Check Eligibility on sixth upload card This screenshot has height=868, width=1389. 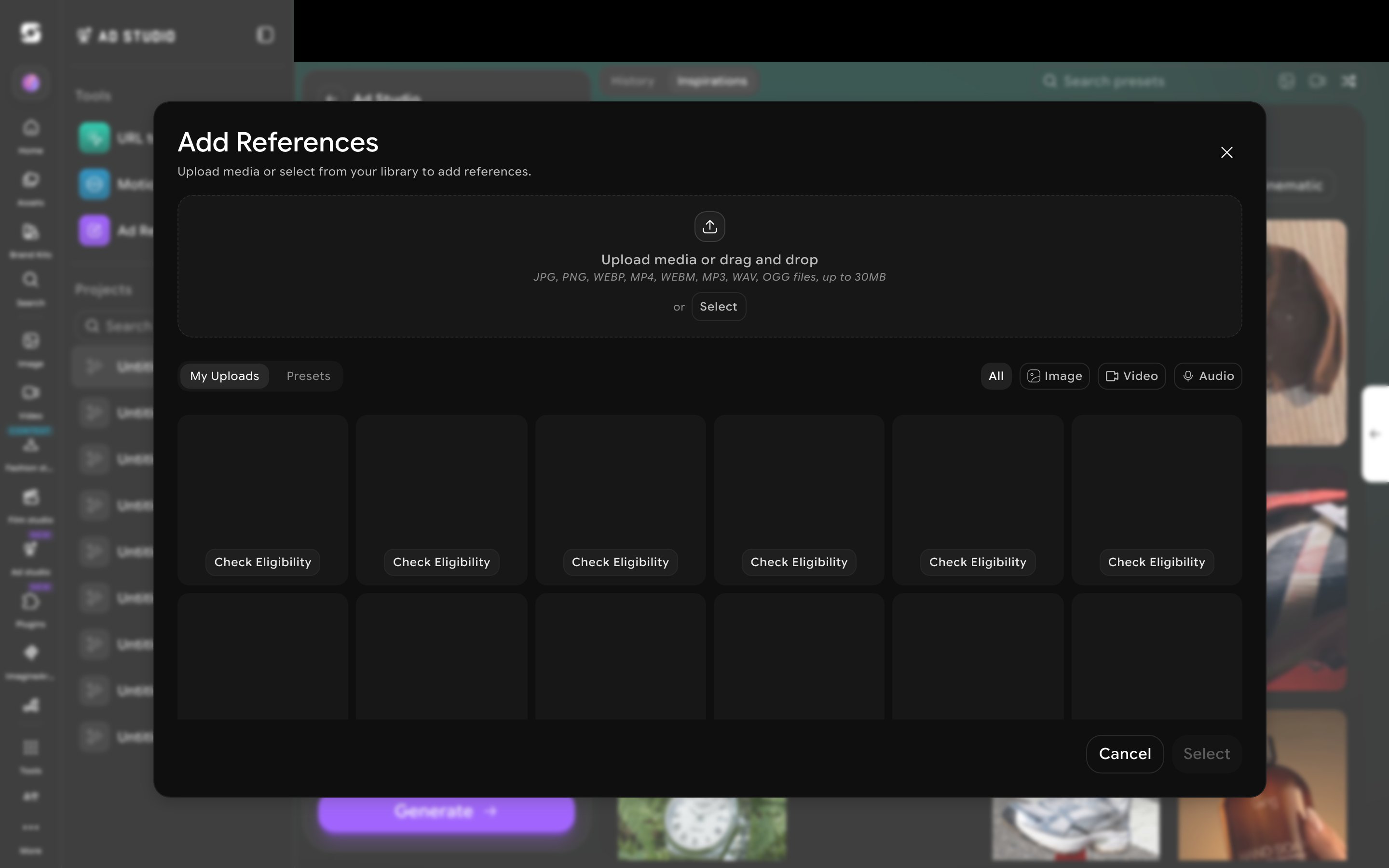click(x=1157, y=562)
